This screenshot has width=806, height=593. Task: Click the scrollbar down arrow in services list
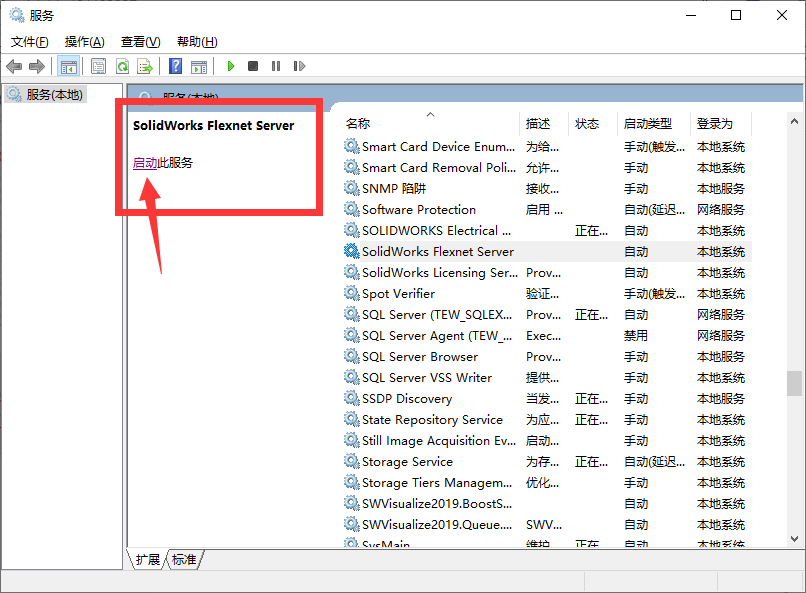(794, 539)
